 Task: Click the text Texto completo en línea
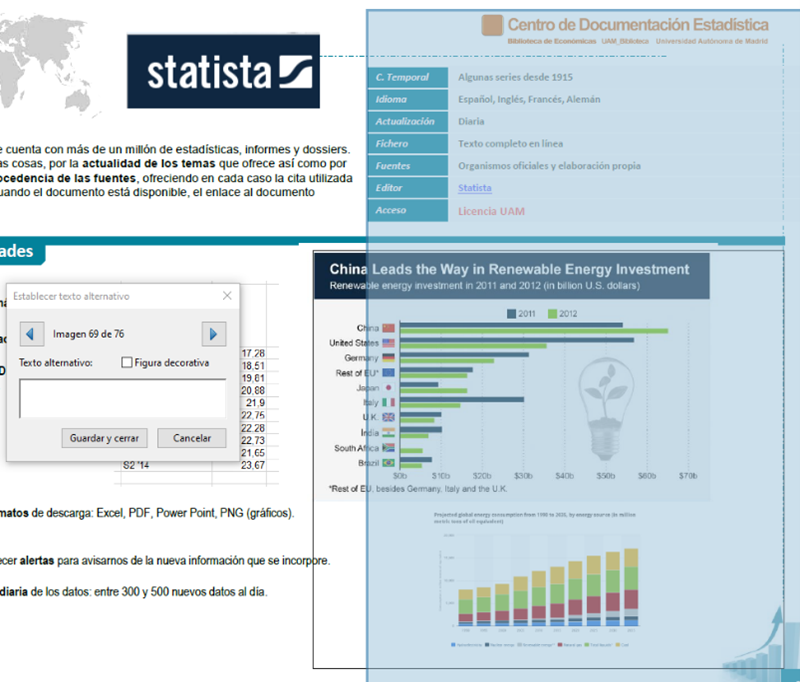510,143
